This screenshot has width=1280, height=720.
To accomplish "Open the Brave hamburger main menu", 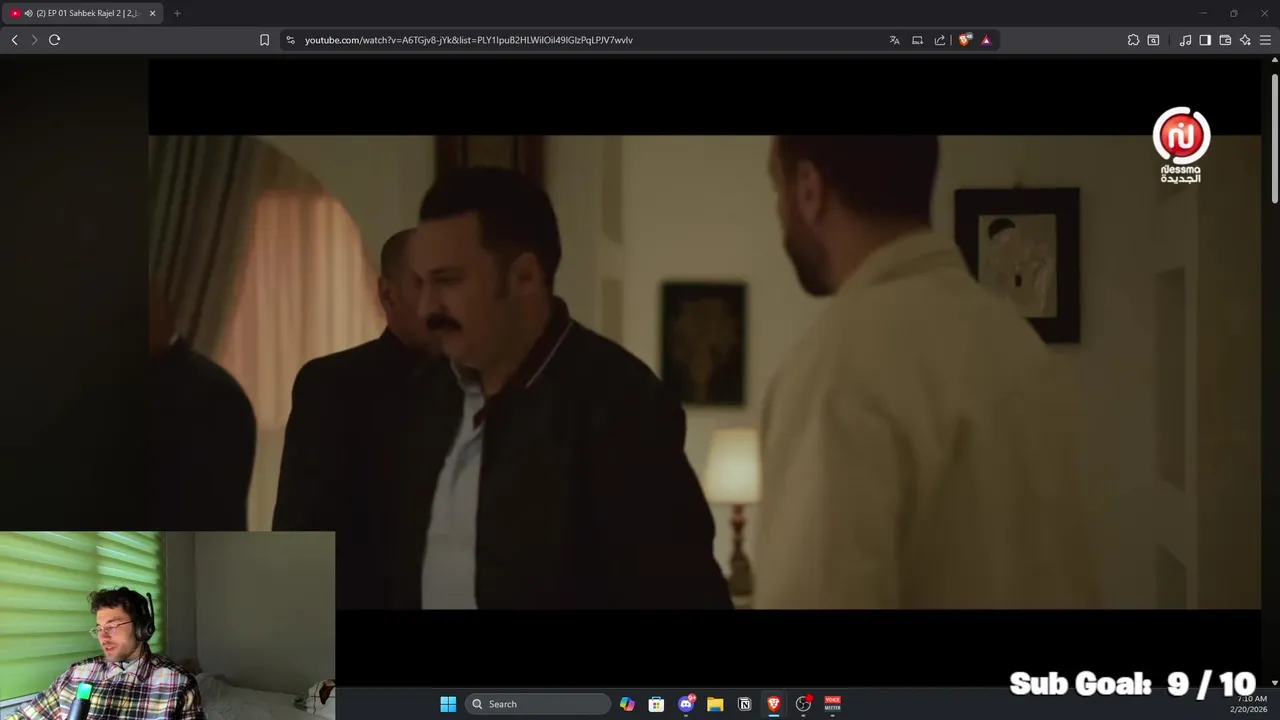I will pos(1265,40).
